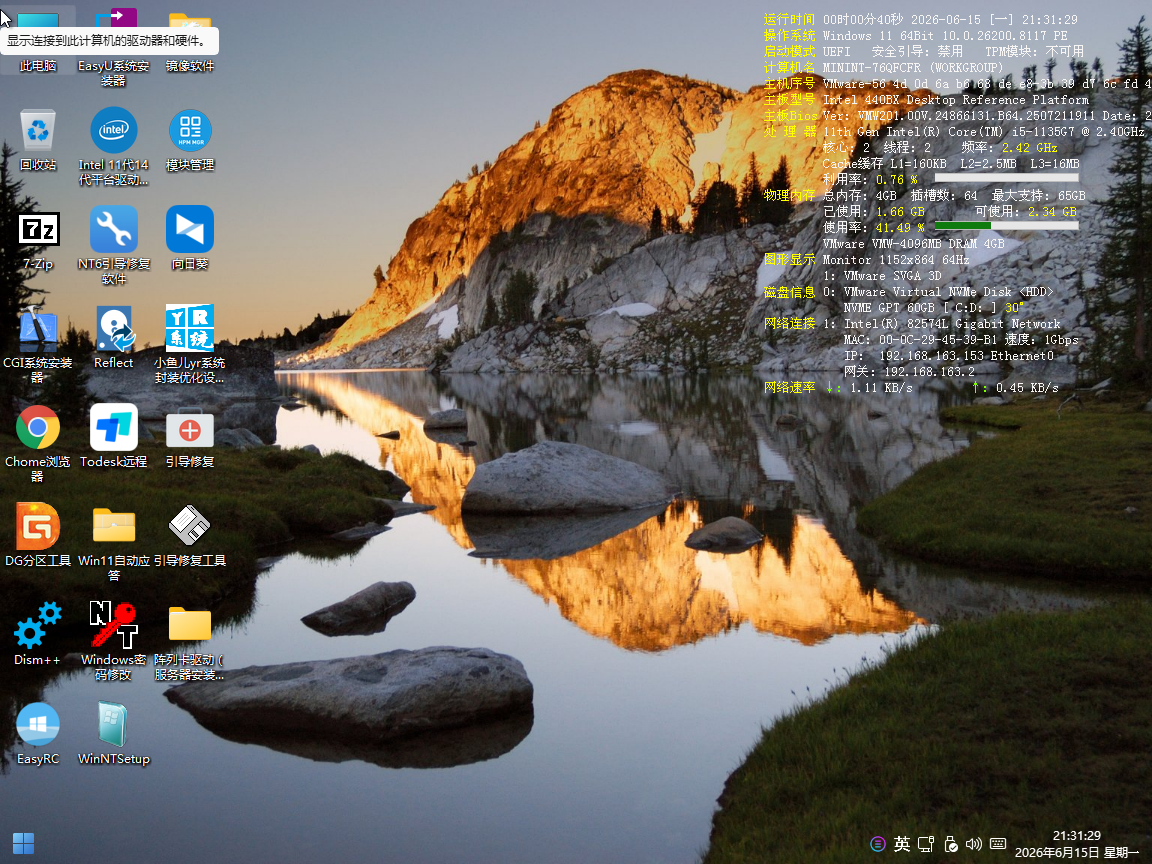
Task: Open the Windows Start button
Action: [x=24, y=843]
